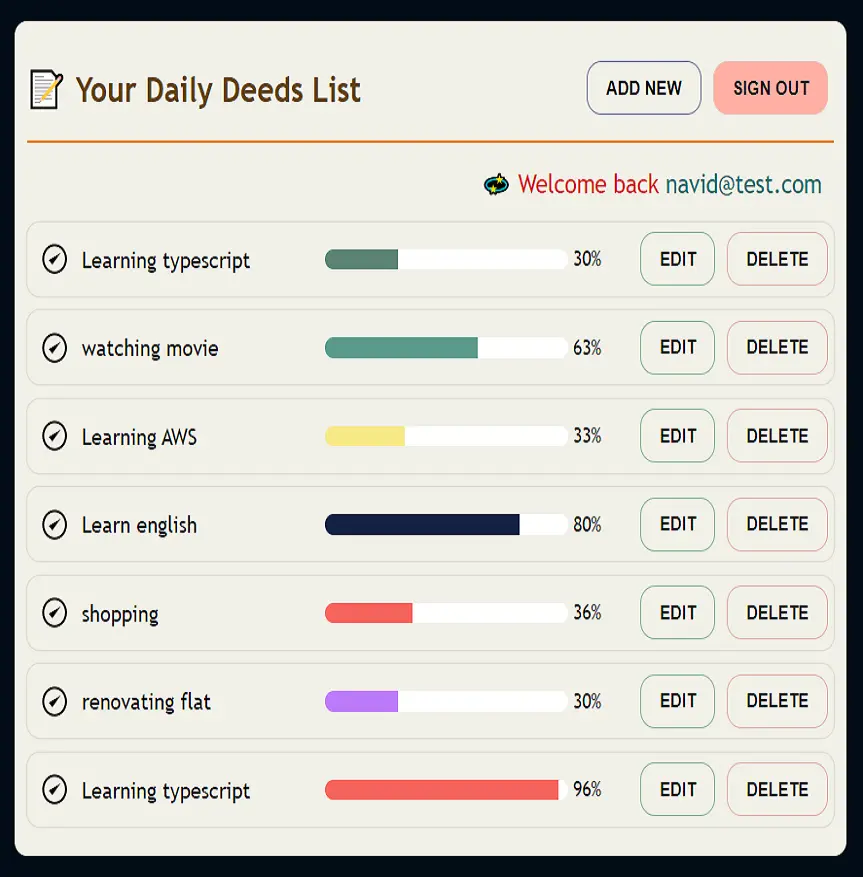This screenshot has height=877, width=863.
Task: Click the yellow Learning AWS progress bar
Action: pos(446,436)
